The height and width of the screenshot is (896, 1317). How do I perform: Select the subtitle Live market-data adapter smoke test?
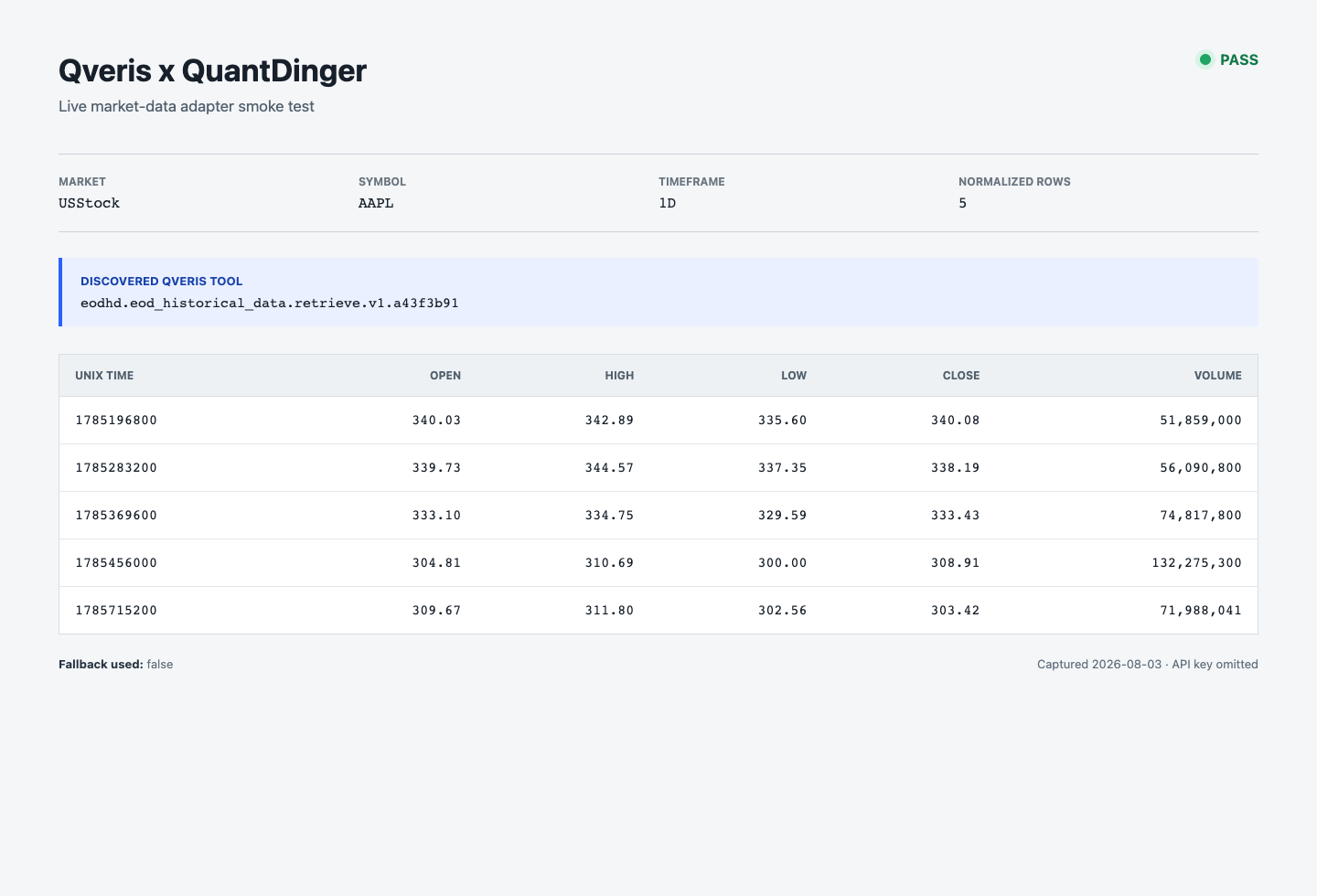tap(187, 106)
